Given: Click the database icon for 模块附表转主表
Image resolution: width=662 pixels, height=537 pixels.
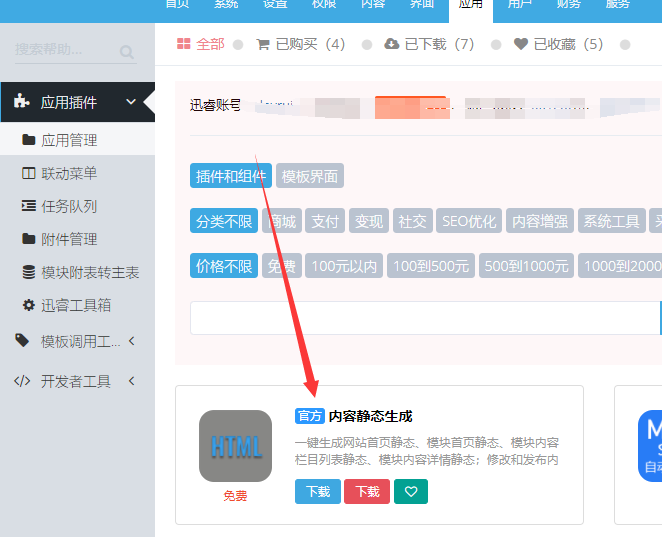Looking at the screenshot, I should click(28, 272).
